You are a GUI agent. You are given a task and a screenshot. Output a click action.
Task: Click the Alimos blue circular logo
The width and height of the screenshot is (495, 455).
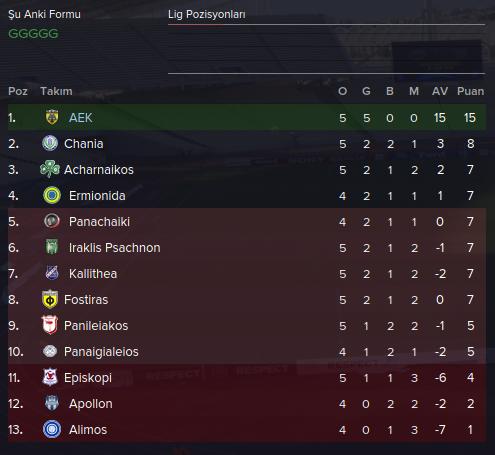pyautogui.click(x=52, y=429)
